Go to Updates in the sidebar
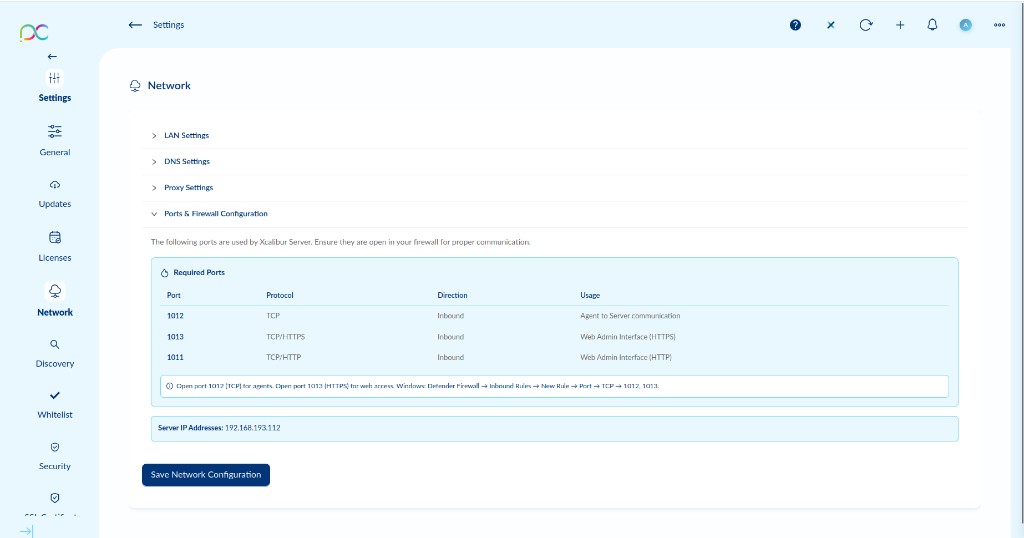Image resolution: width=1024 pixels, height=538 pixels. point(55,193)
